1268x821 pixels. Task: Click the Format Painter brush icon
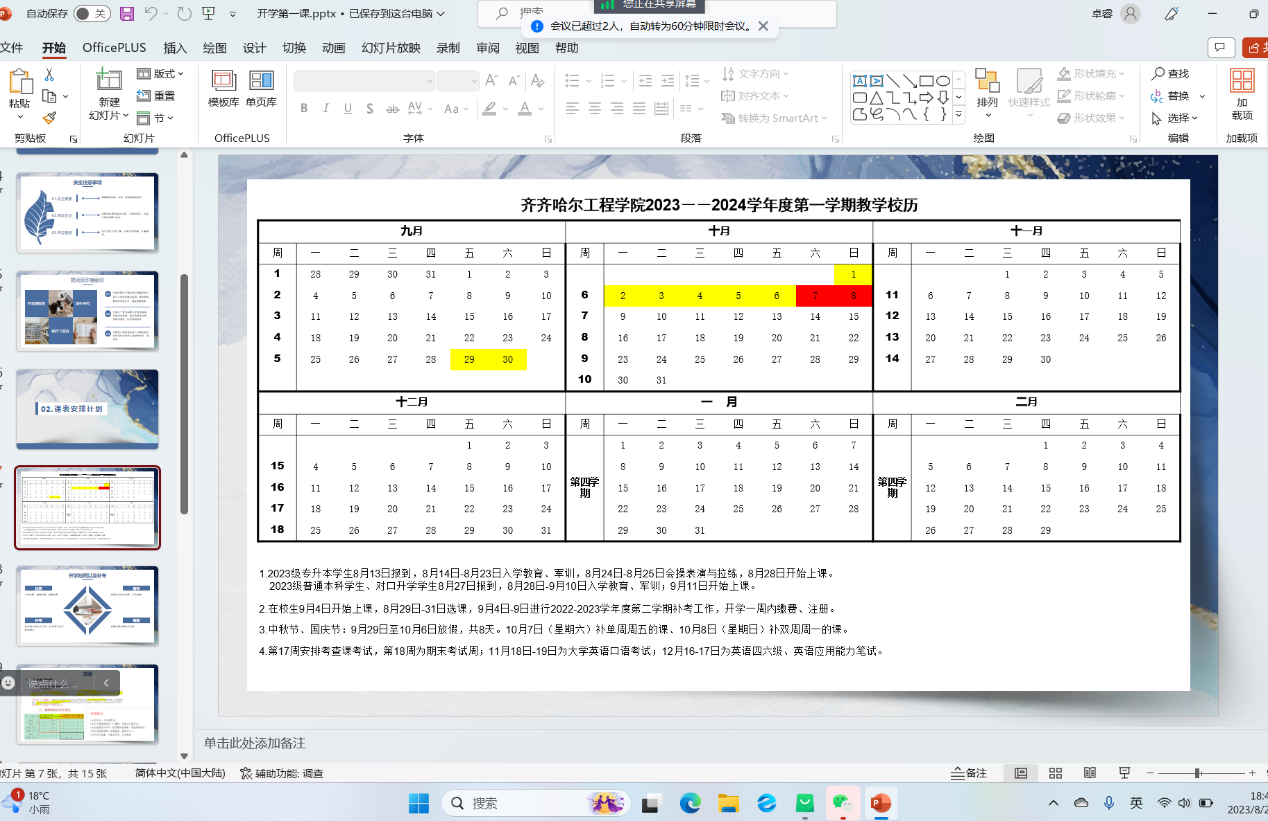coord(49,117)
